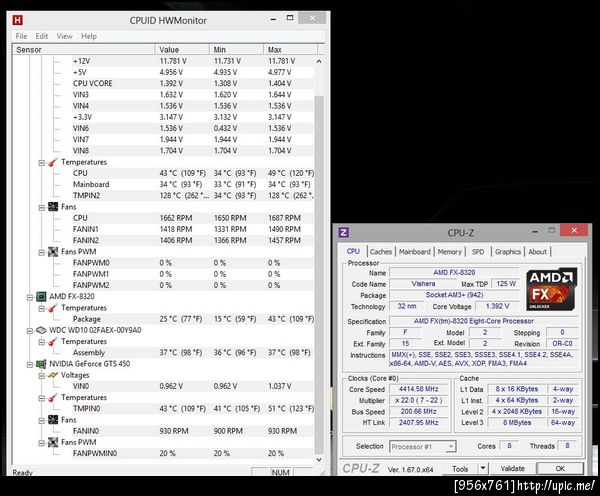Click the NUM indicator in HWMonitor status bar
Screen dimensions: 600x496
pos(280,472)
